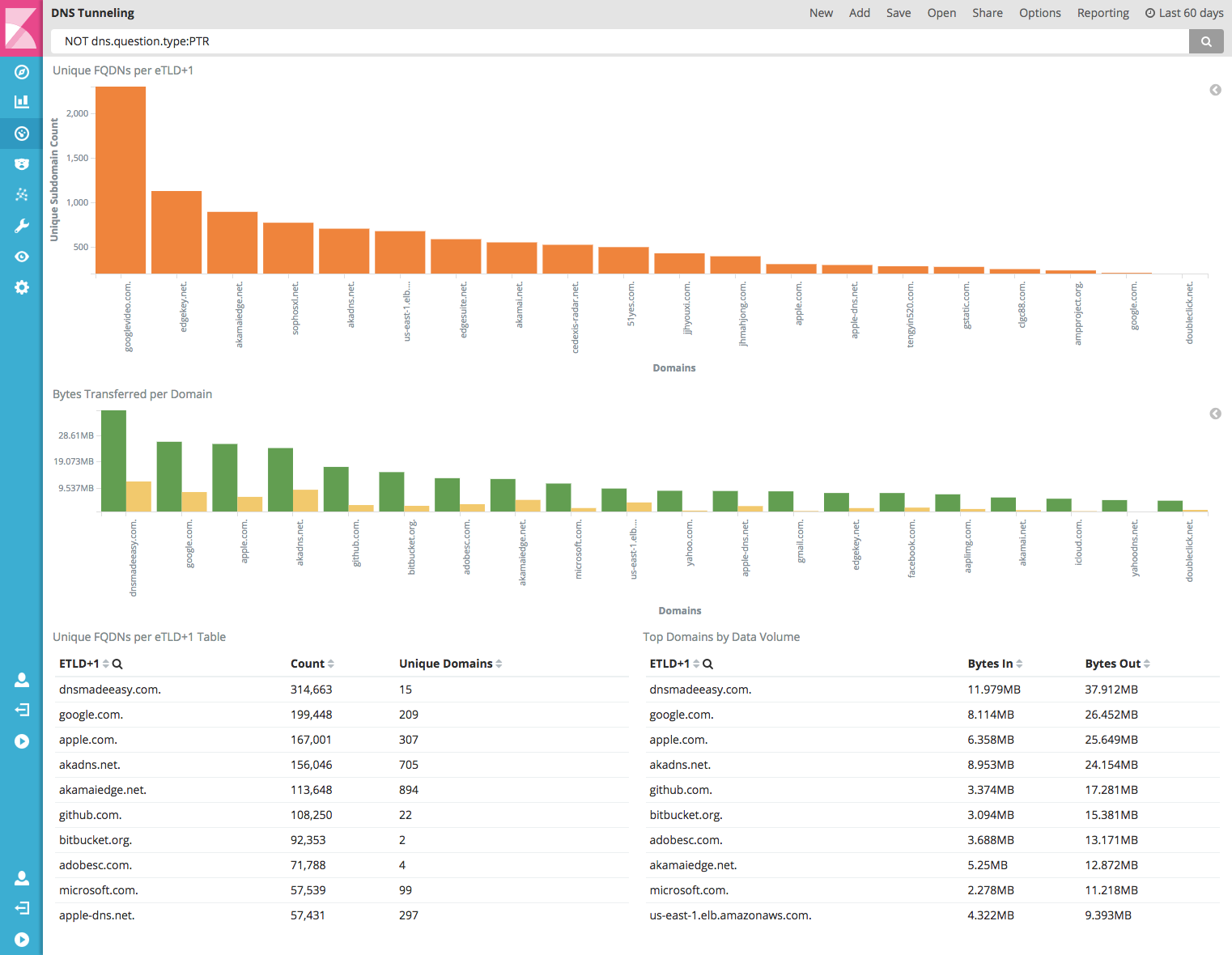Click bitbucket.org. in the FQDNs table
This screenshot has width=1232, height=955.
tap(96, 840)
